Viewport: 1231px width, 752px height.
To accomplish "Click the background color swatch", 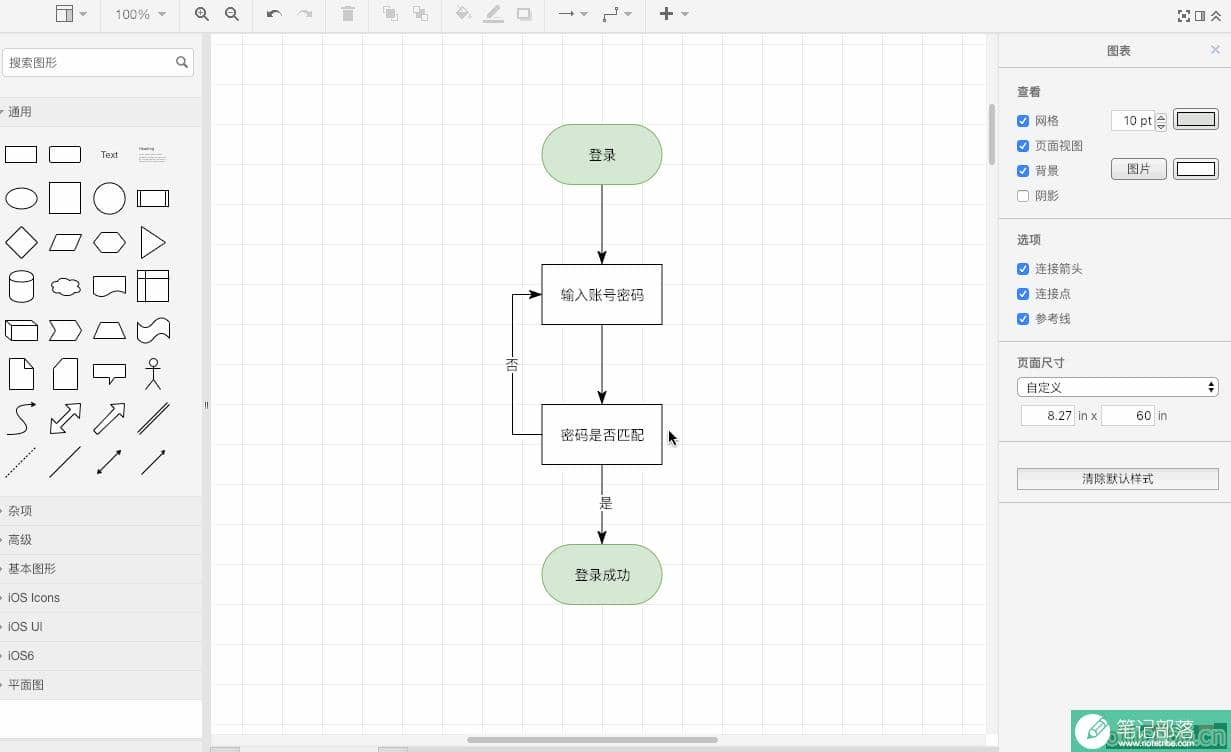I will click(1196, 169).
